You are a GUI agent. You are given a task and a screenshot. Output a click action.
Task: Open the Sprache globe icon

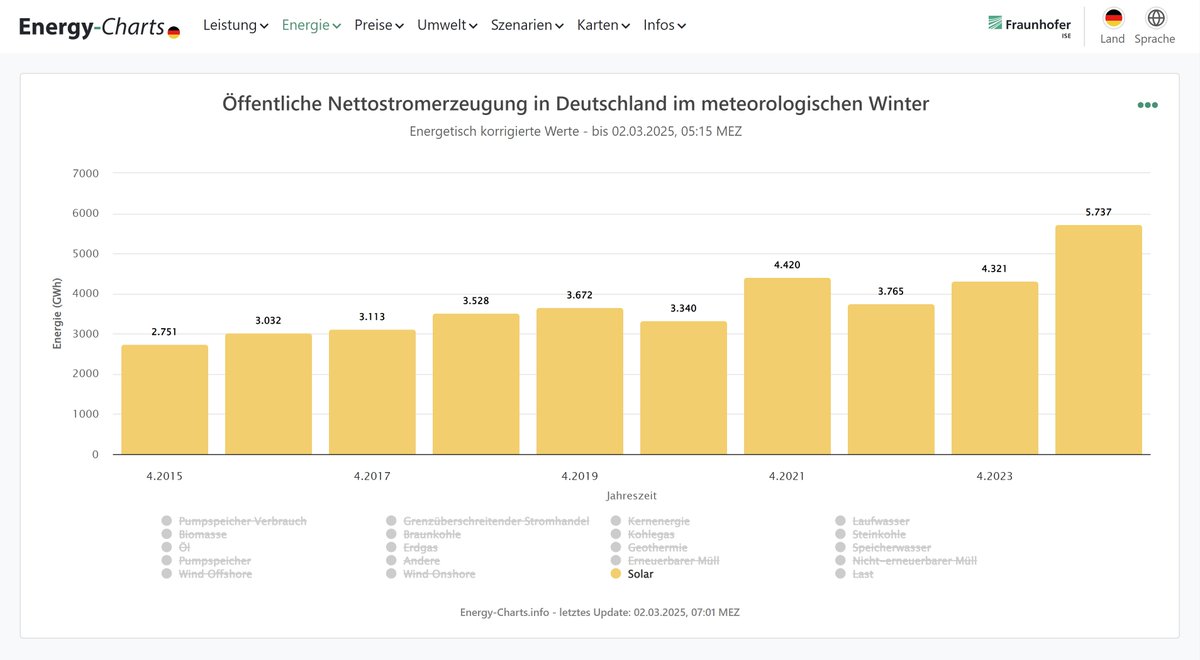(1154, 18)
